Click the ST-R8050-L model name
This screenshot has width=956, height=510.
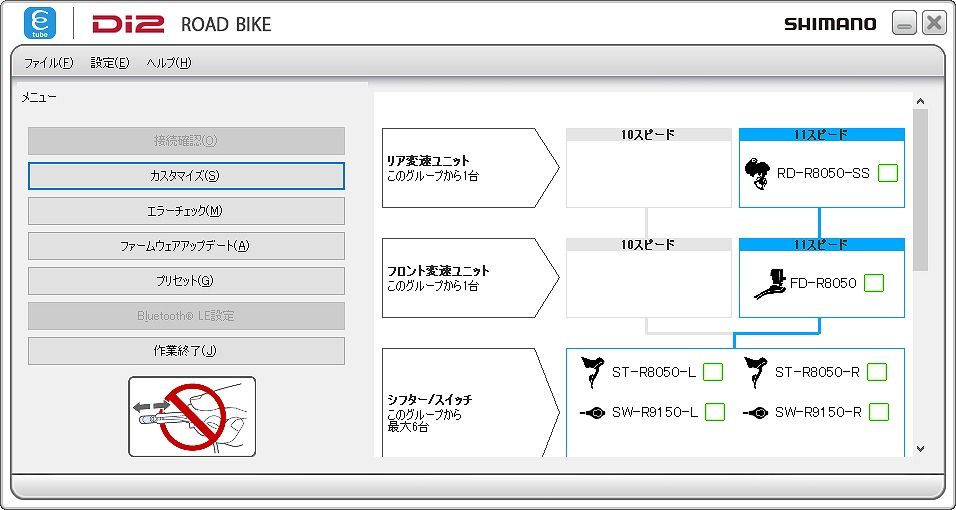coord(654,372)
